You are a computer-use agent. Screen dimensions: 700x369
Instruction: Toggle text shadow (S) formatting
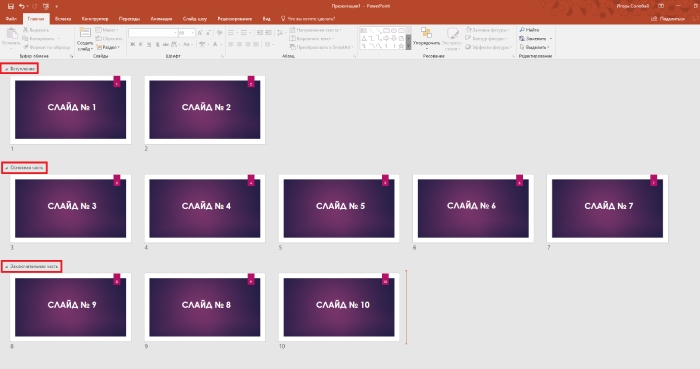pos(157,45)
